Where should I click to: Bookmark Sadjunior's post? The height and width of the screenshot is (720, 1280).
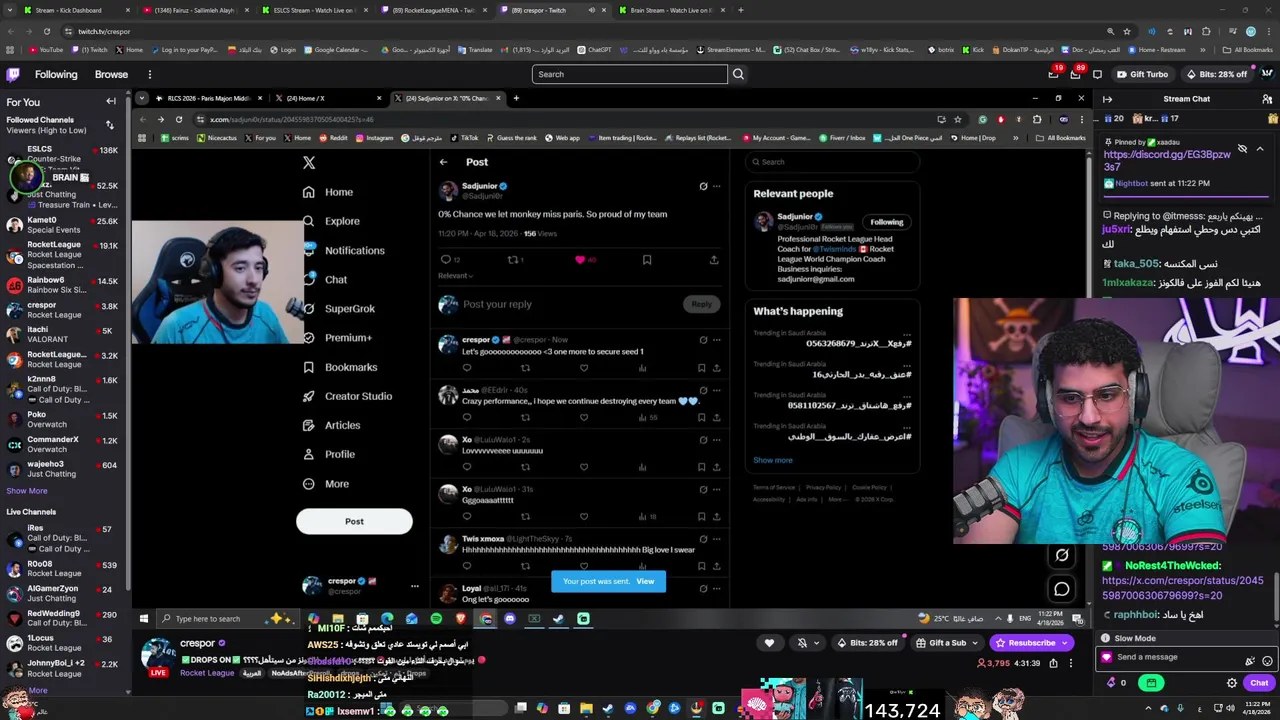pos(647,260)
